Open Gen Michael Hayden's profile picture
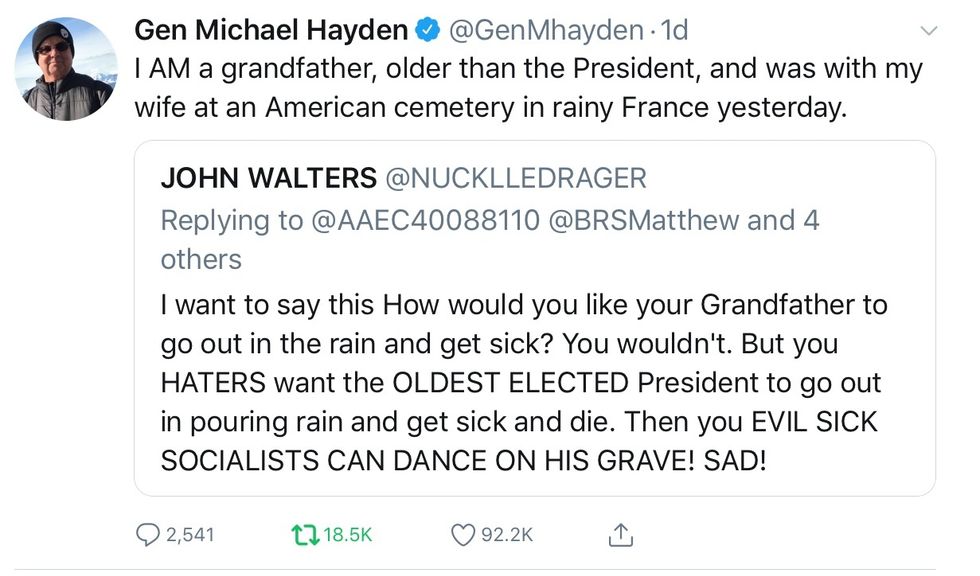980x576 pixels. point(65,69)
